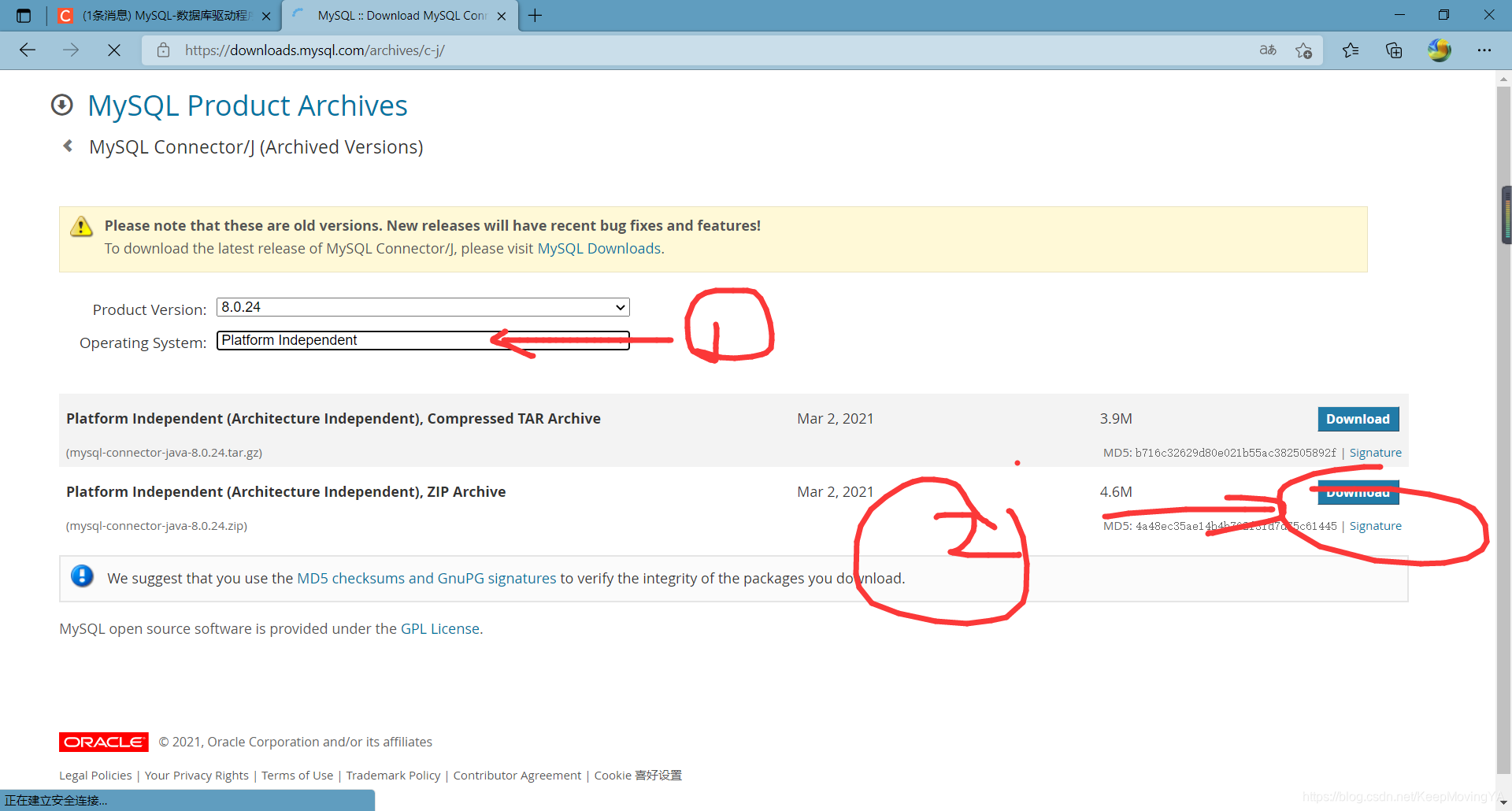Open the Collections icon
This screenshot has height=811, width=1512.
(1394, 50)
